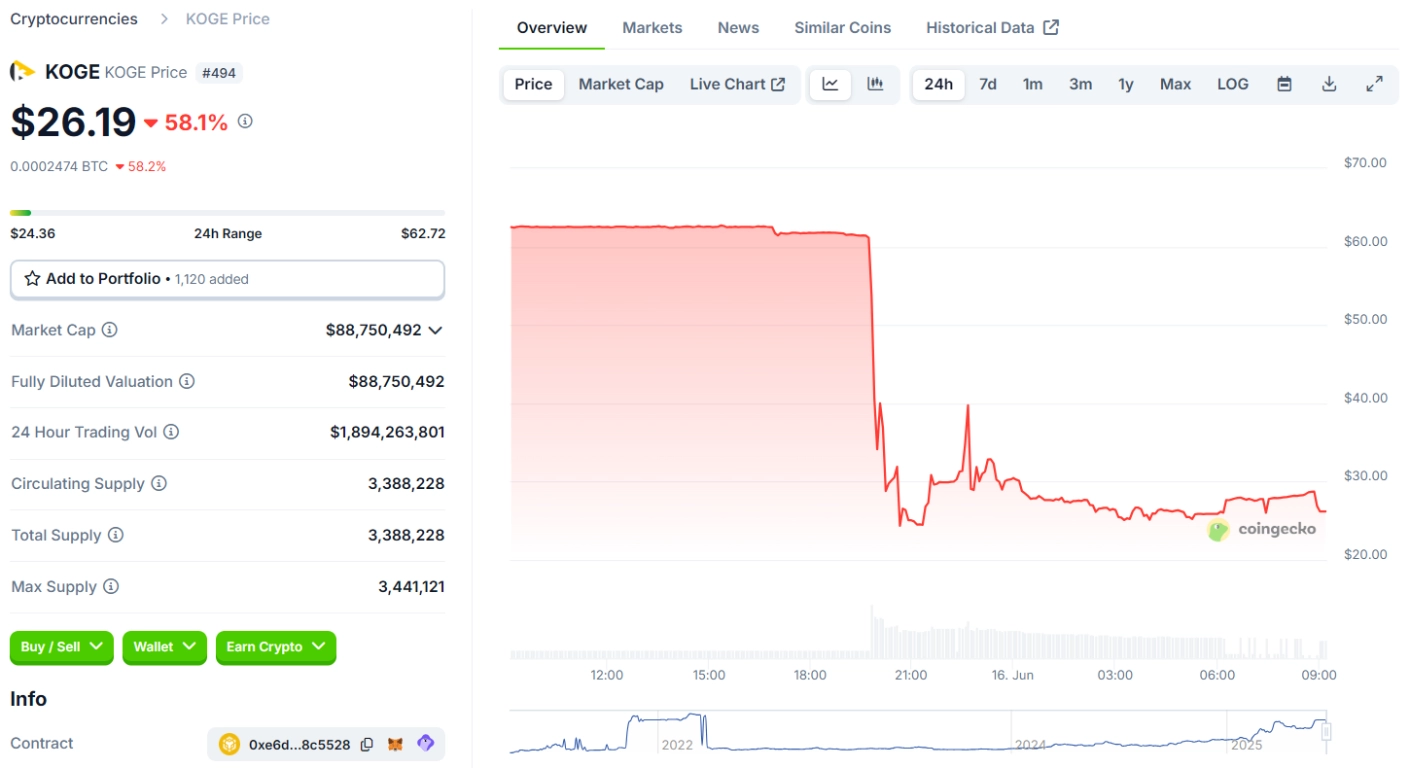Switch to candlestick chart view icon
Viewport: 1410px width, 768px height.
[875, 84]
